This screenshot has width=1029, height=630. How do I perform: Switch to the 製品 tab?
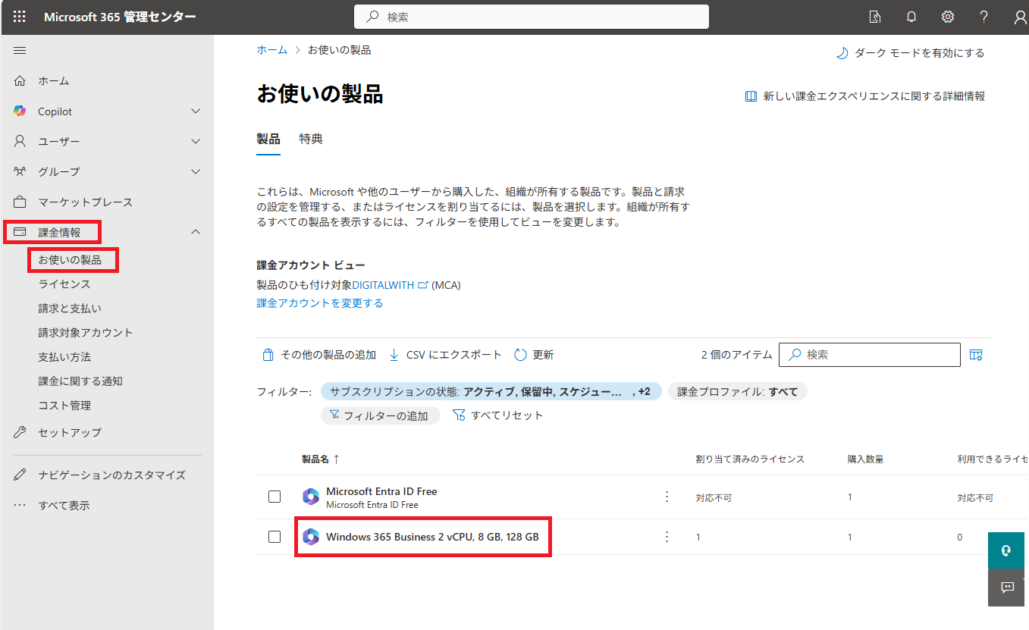click(x=268, y=139)
